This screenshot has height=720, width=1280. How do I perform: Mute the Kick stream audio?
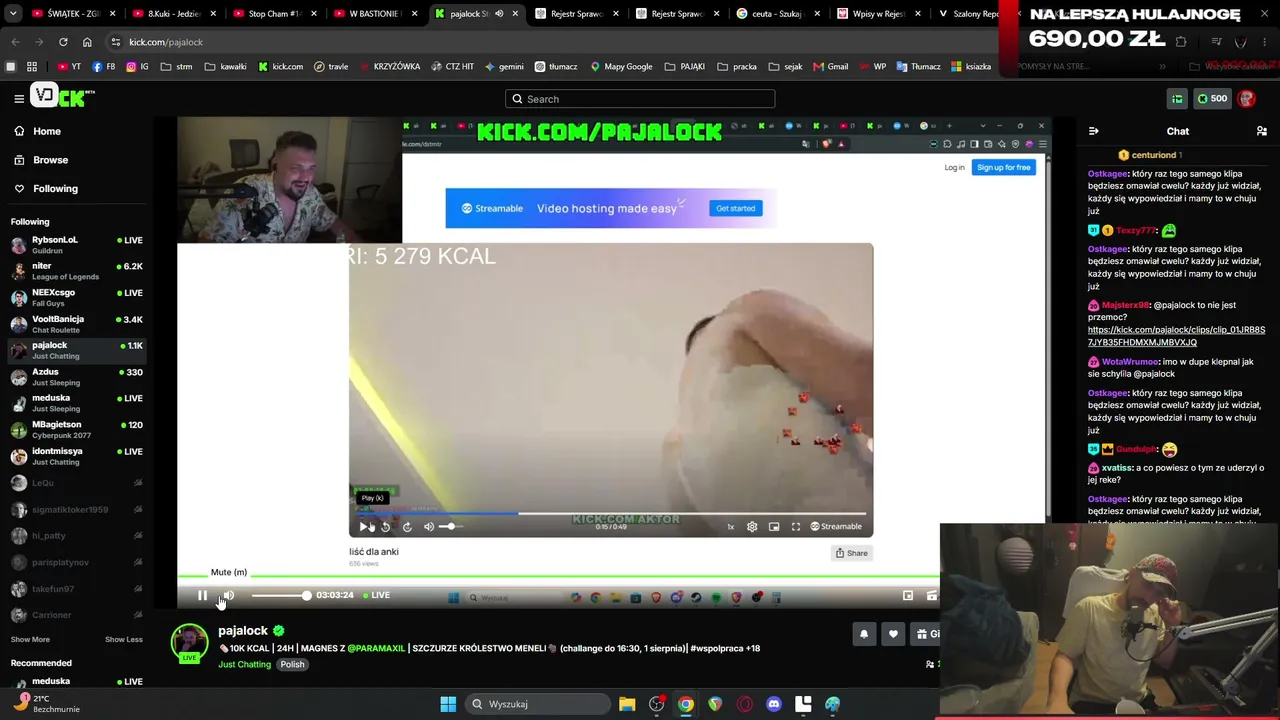click(228, 596)
